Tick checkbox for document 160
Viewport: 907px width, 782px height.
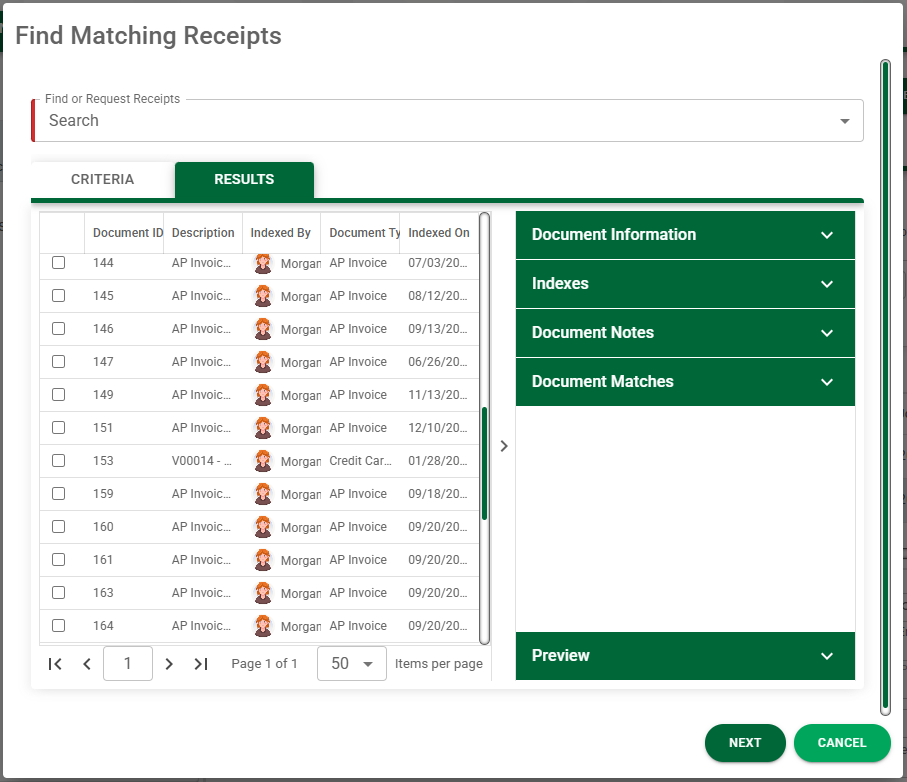[58, 526]
